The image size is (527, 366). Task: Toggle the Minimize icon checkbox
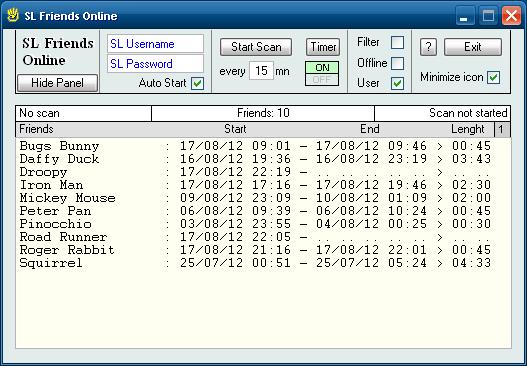tap(494, 77)
